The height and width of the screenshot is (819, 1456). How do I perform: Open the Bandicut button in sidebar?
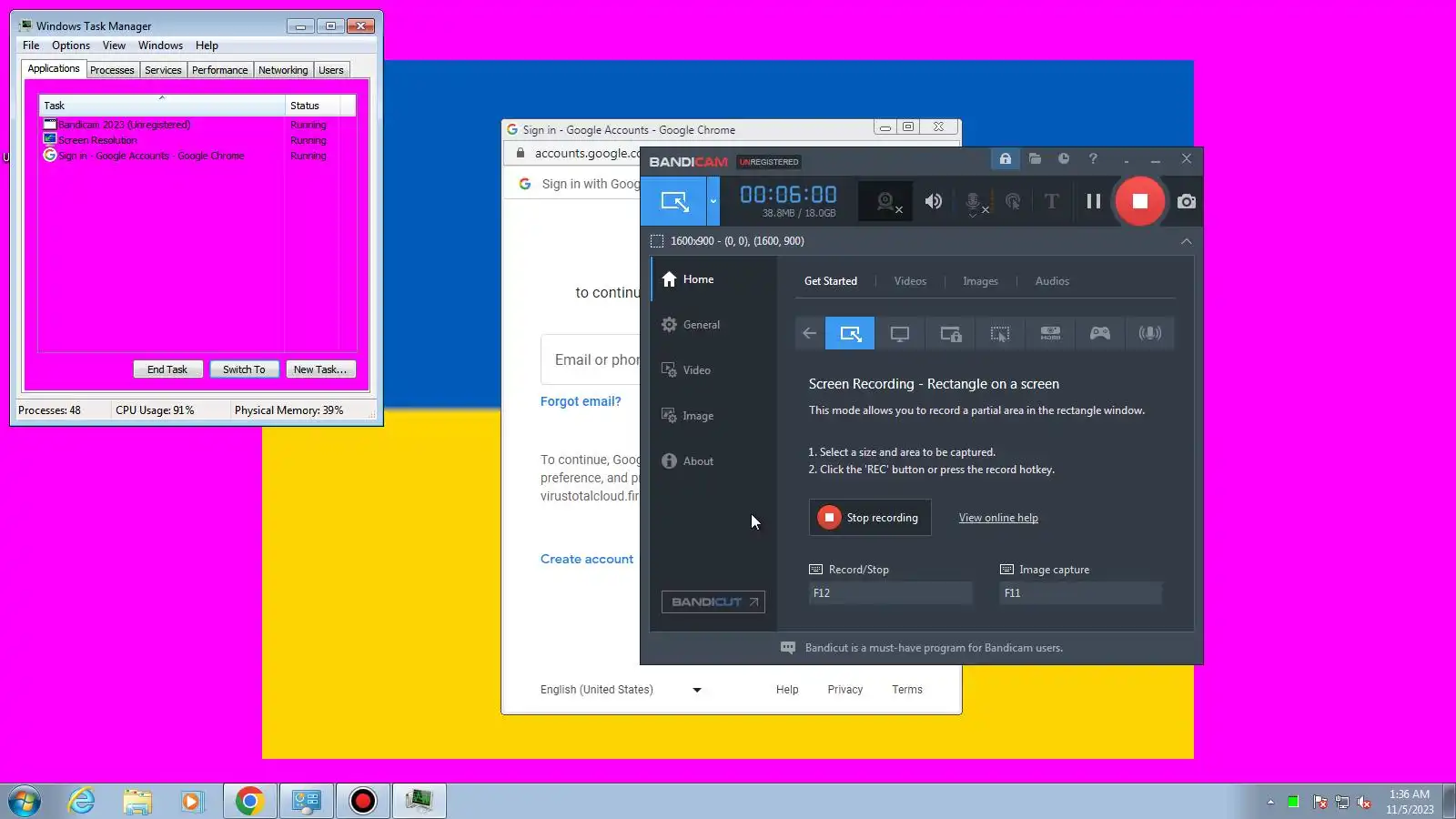[x=713, y=602]
